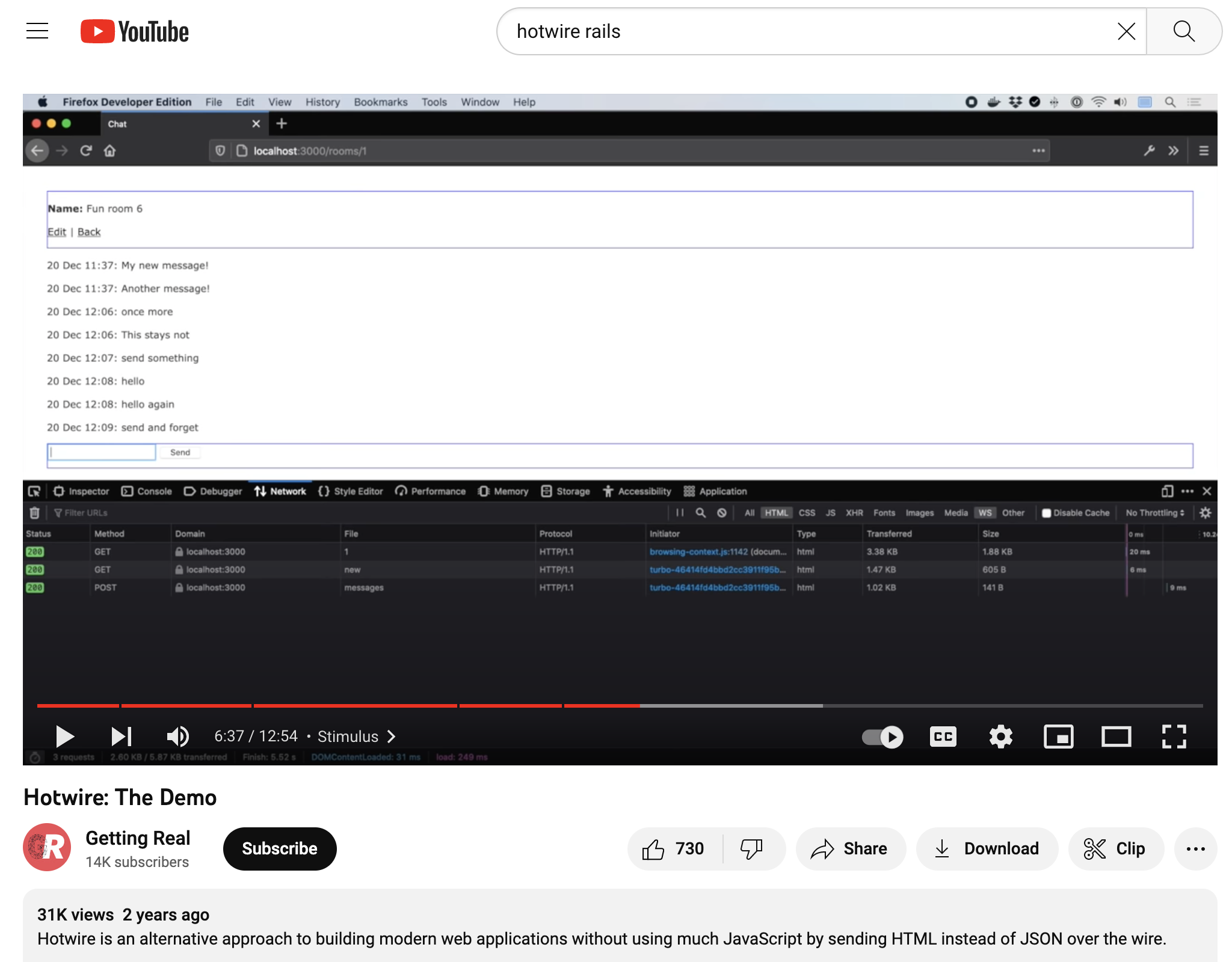Enter full screen
The height and width of the screenshot is (962, 1232).
pos(1174,737)
